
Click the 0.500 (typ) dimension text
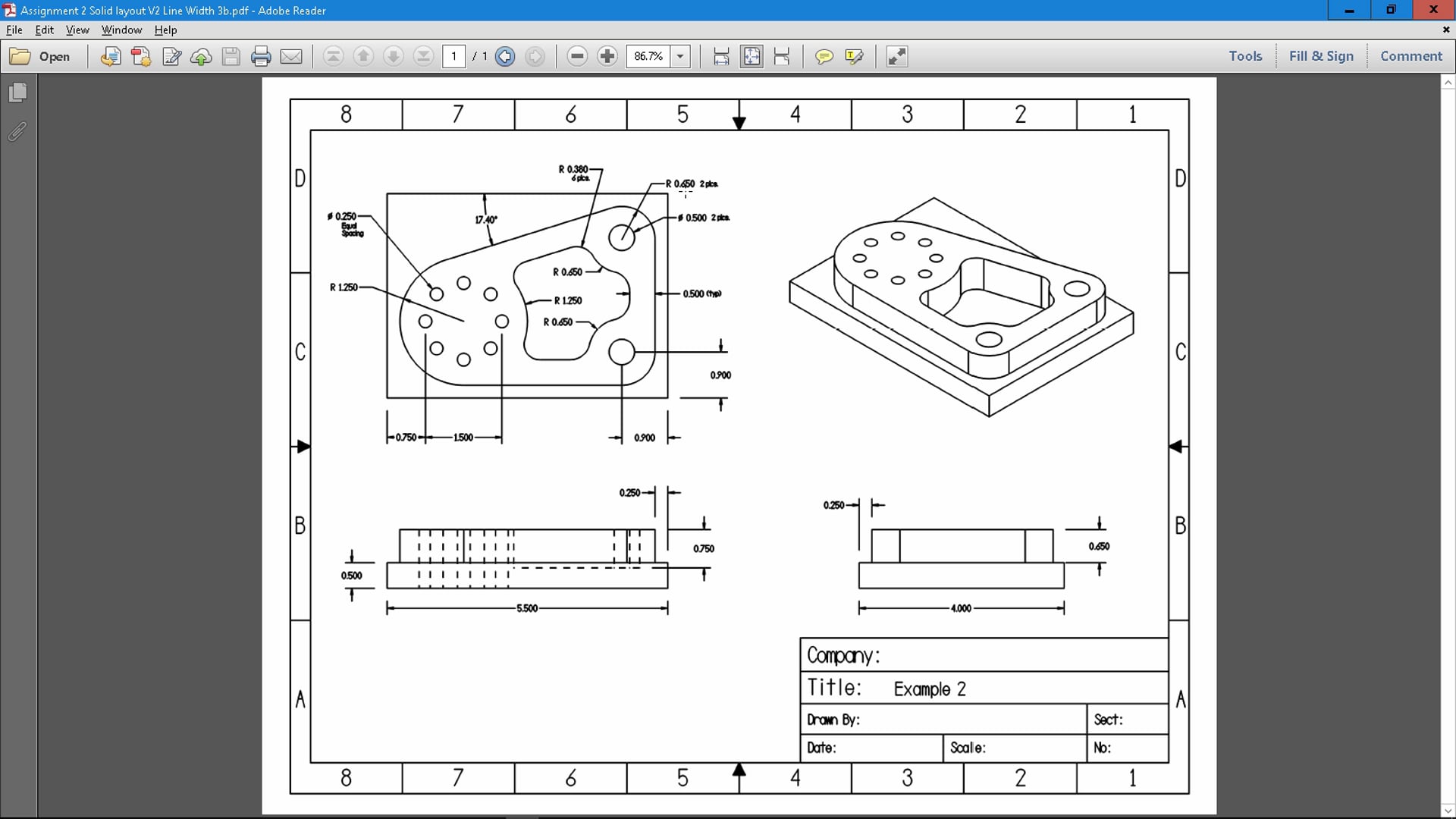[702, 293]
